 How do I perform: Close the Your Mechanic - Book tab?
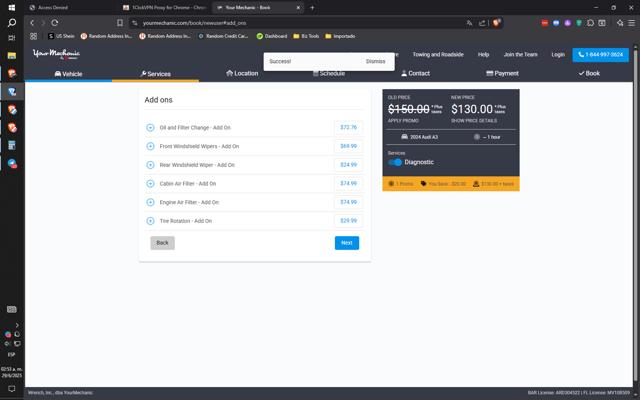coord(298,7)
